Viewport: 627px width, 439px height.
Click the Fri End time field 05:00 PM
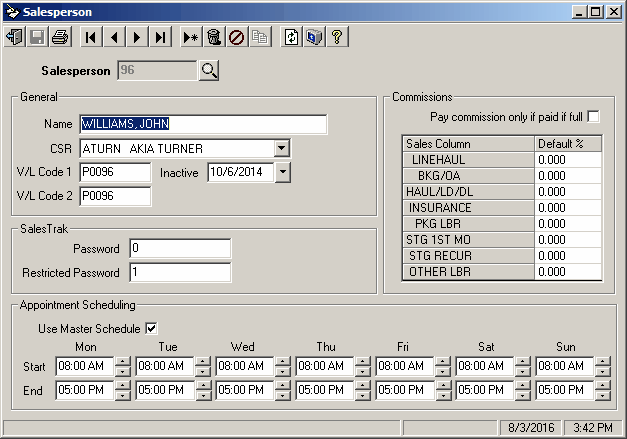click(405, 390)
